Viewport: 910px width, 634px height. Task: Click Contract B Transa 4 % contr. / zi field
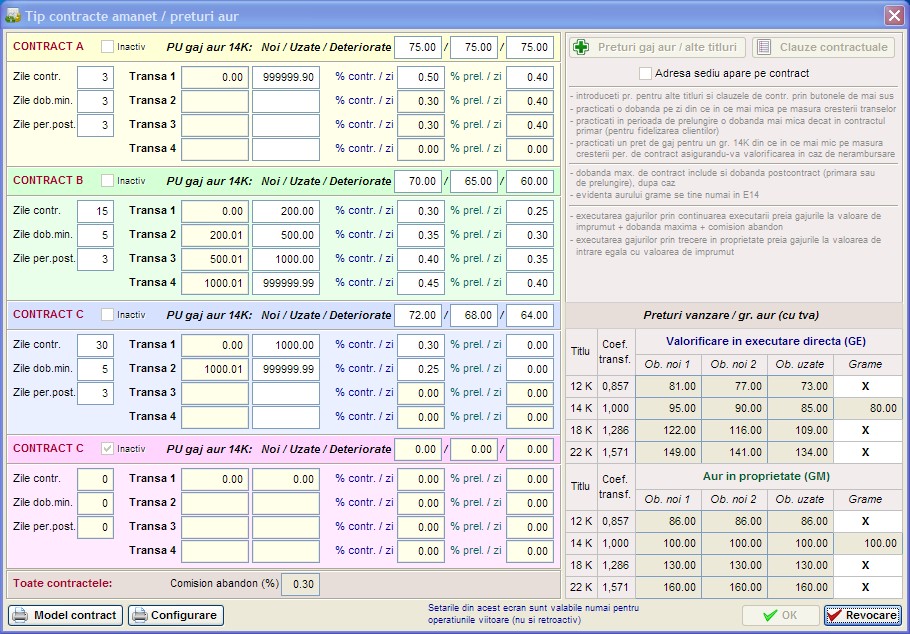[420, 283]
